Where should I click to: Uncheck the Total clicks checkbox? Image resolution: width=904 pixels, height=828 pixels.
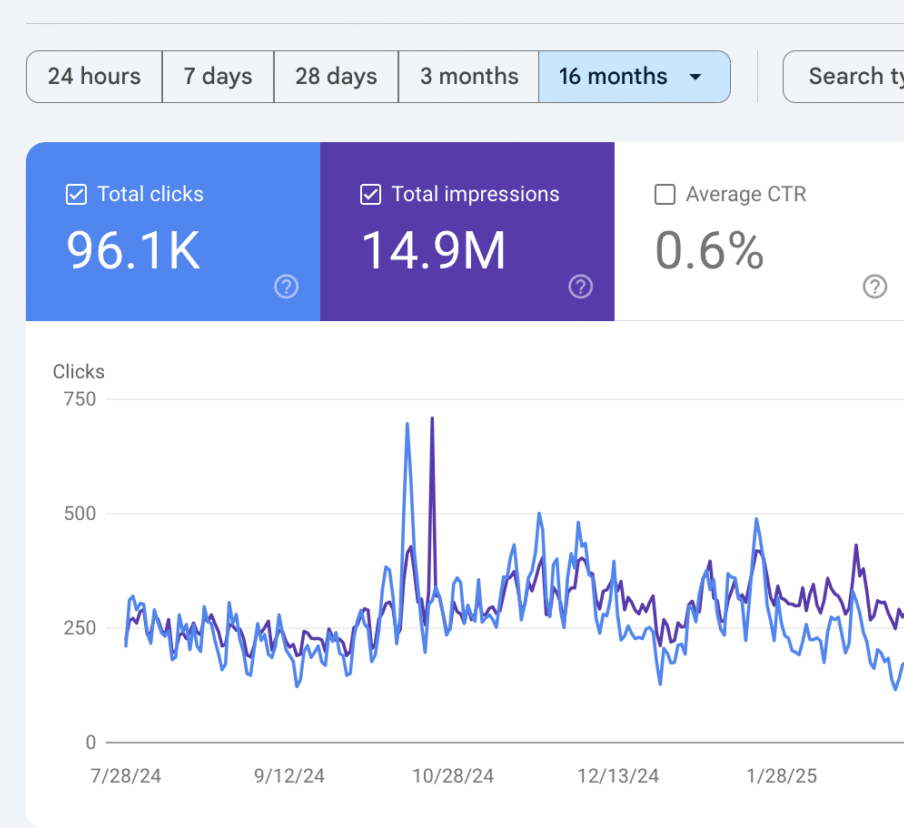pos(76,195)
